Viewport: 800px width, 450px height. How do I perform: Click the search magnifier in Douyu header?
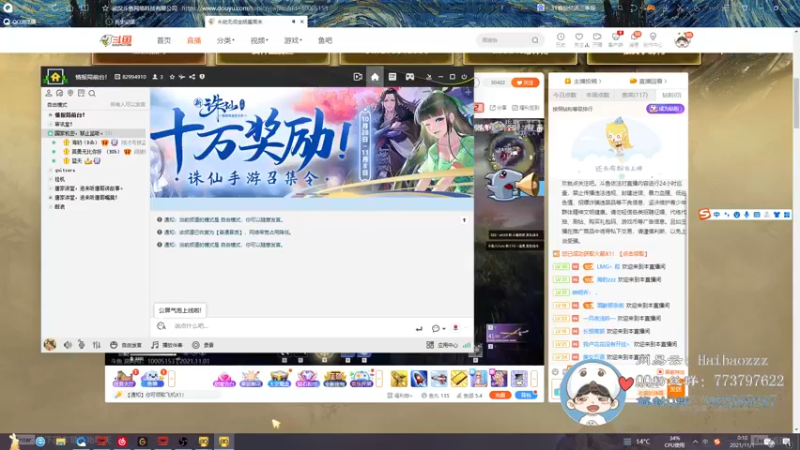click(535, 40)
